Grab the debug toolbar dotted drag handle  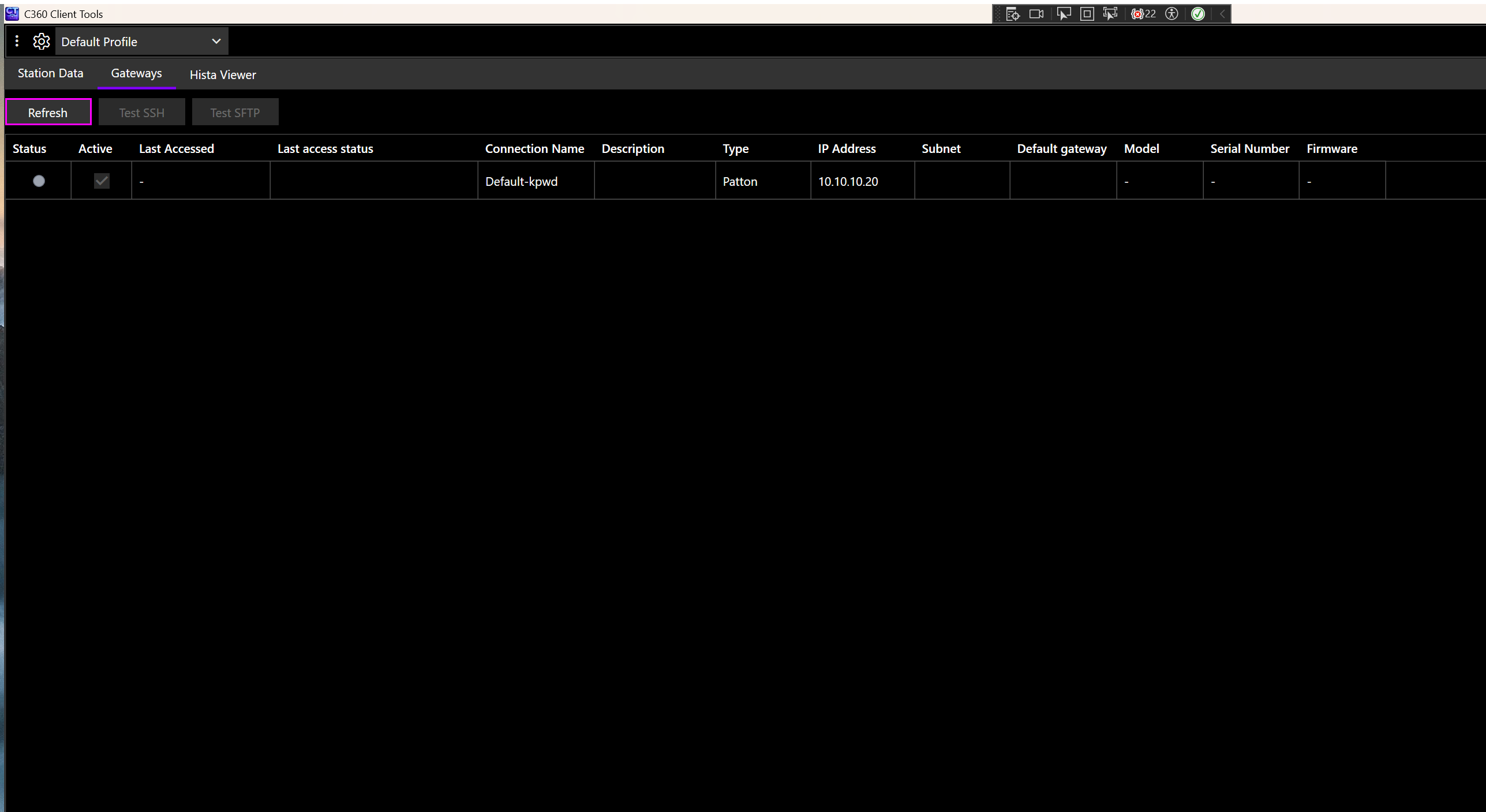pyautogui.click(x=998, y=14)
